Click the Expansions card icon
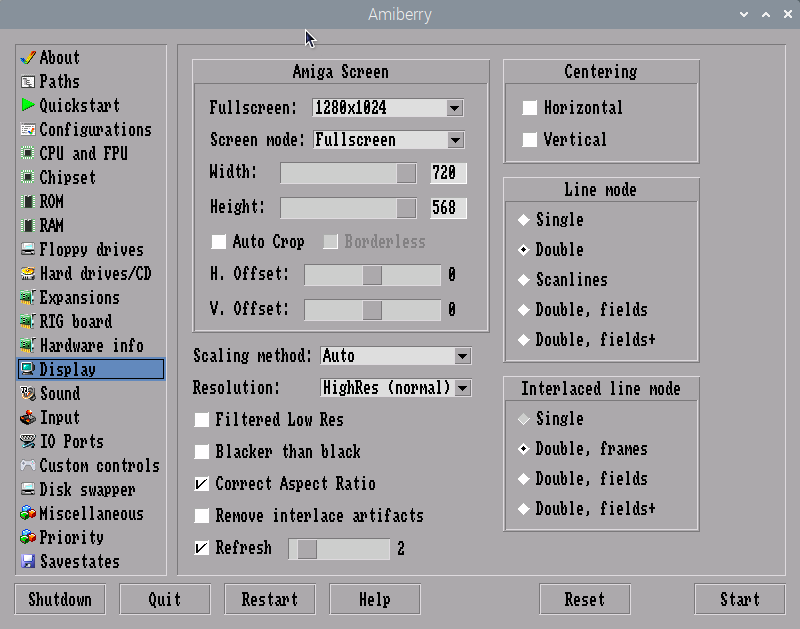The image size is (800, 629). click(28, 297)
